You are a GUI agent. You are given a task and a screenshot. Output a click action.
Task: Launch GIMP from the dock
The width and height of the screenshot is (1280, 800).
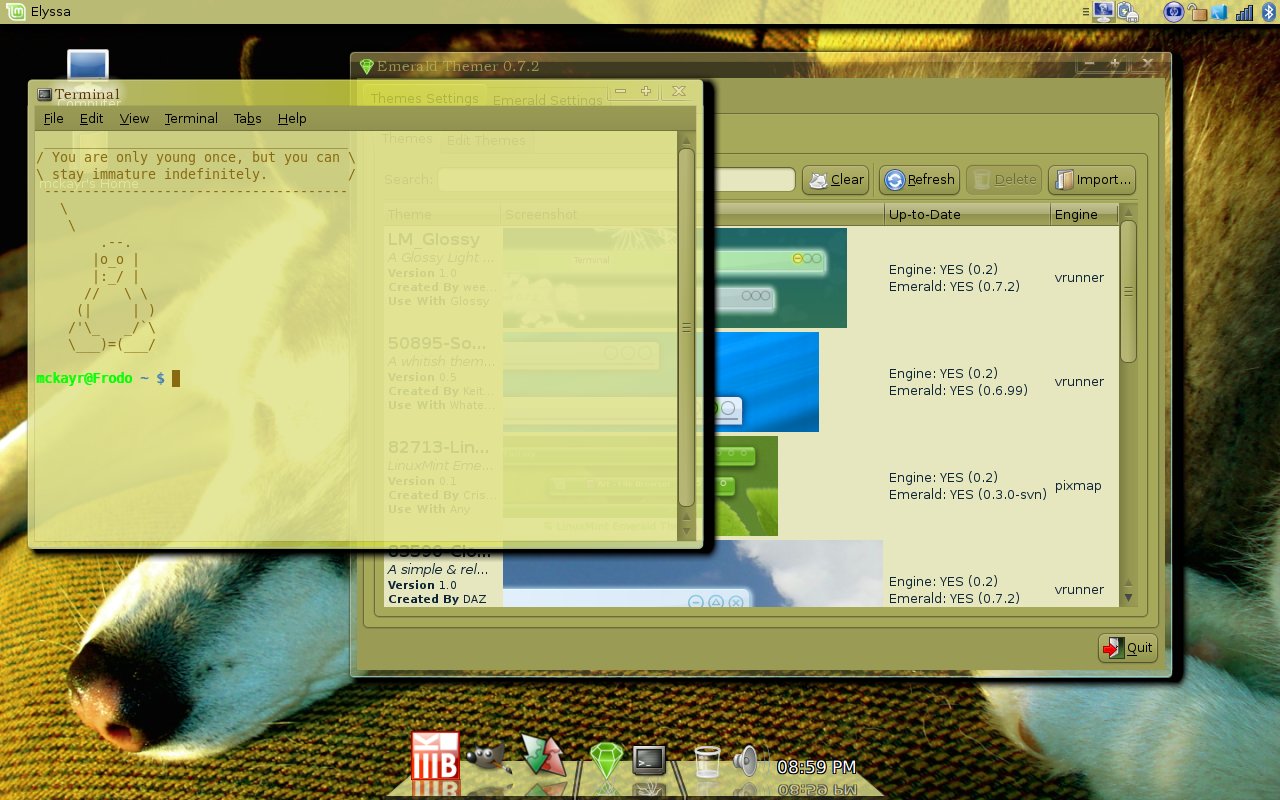pos(490,760)
